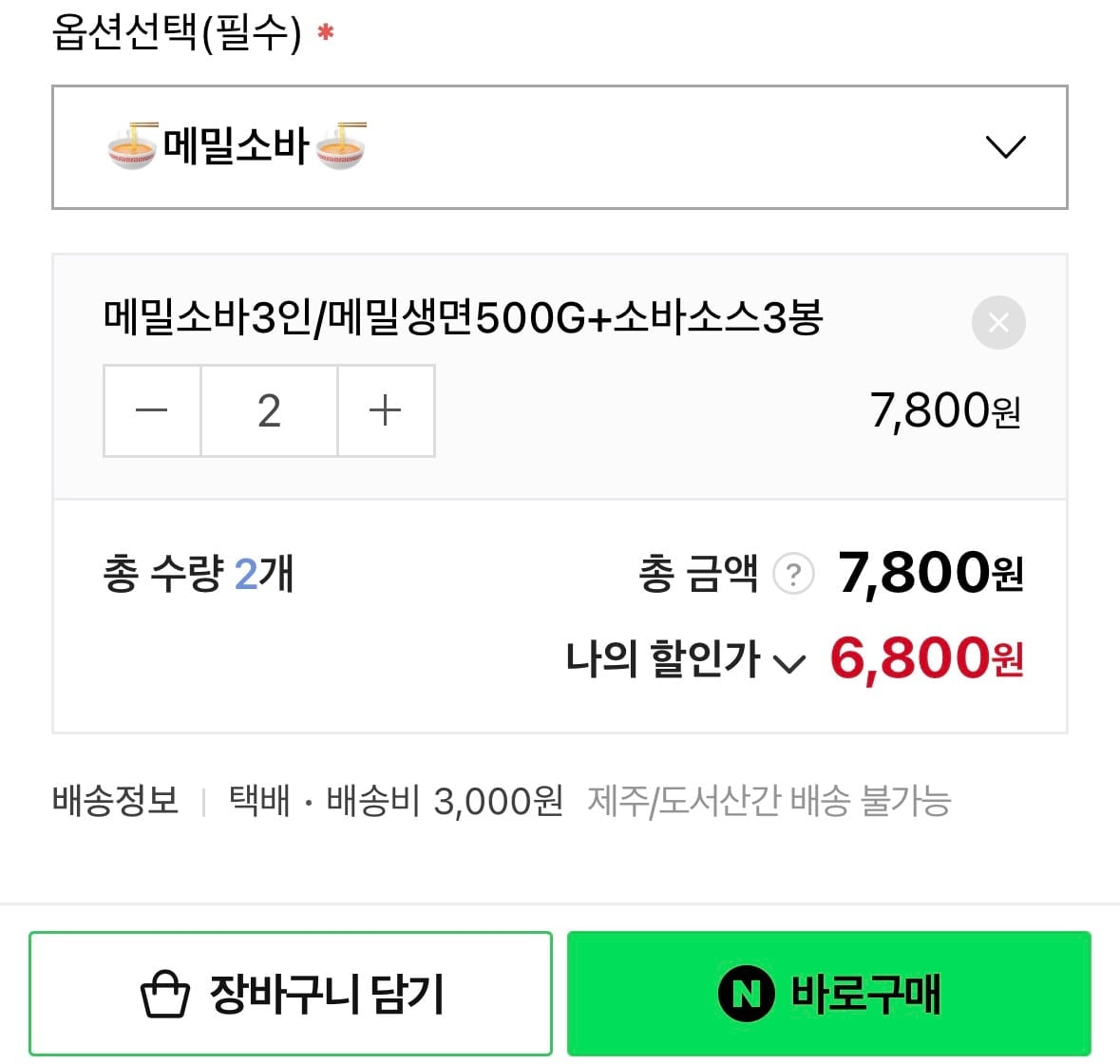Click the minus icon to decrease quantity

151,410
